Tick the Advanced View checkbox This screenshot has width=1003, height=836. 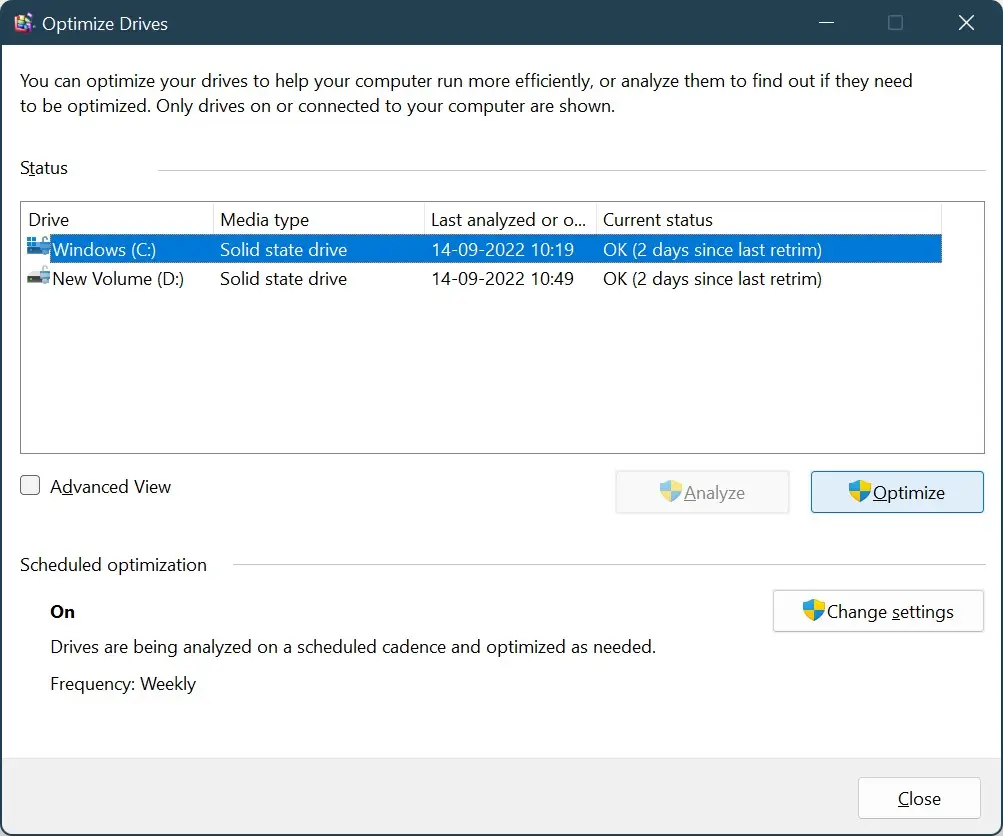30,485
